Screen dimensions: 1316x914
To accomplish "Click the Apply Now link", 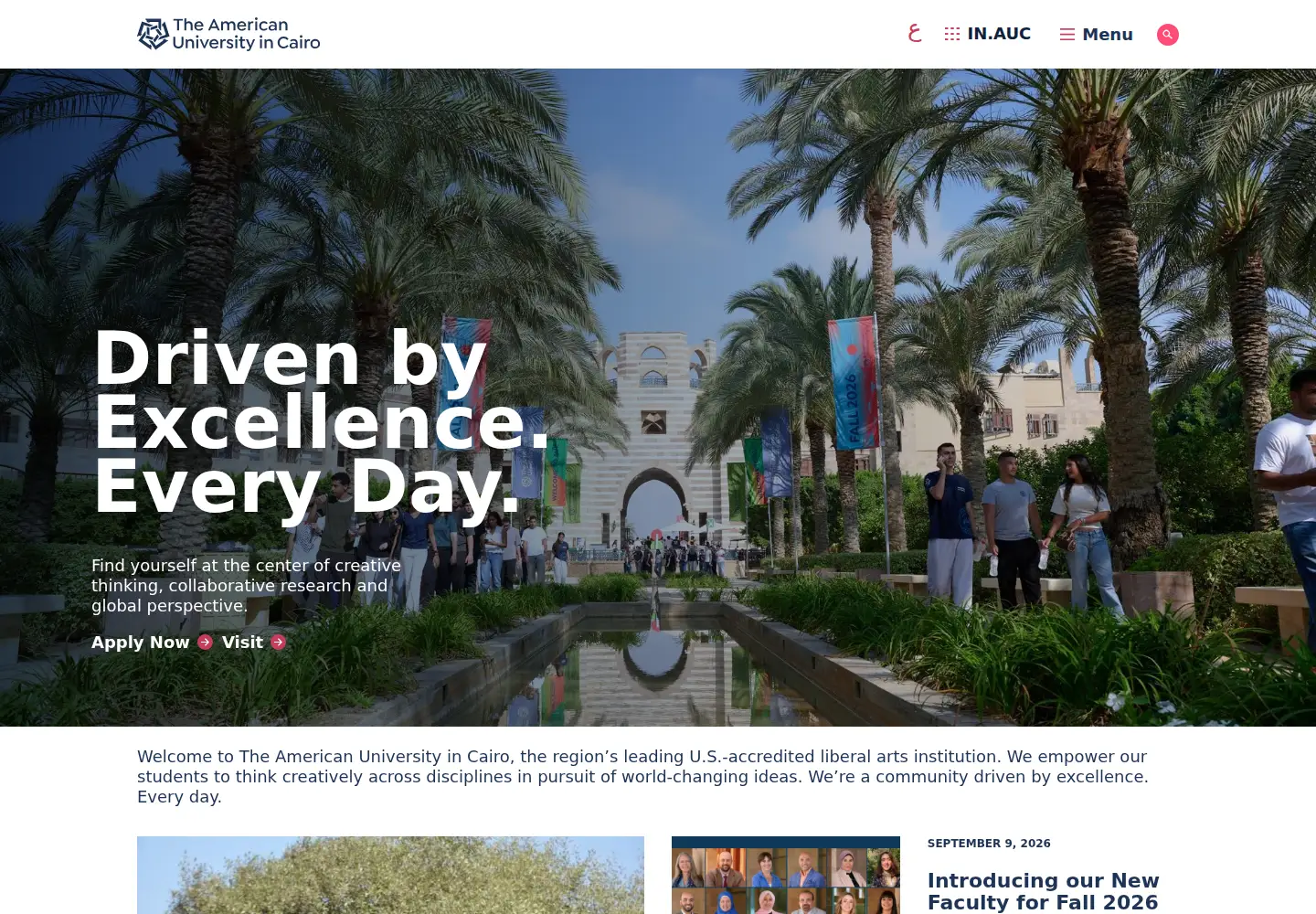I will pyautogui.click(x=141, y=643).
